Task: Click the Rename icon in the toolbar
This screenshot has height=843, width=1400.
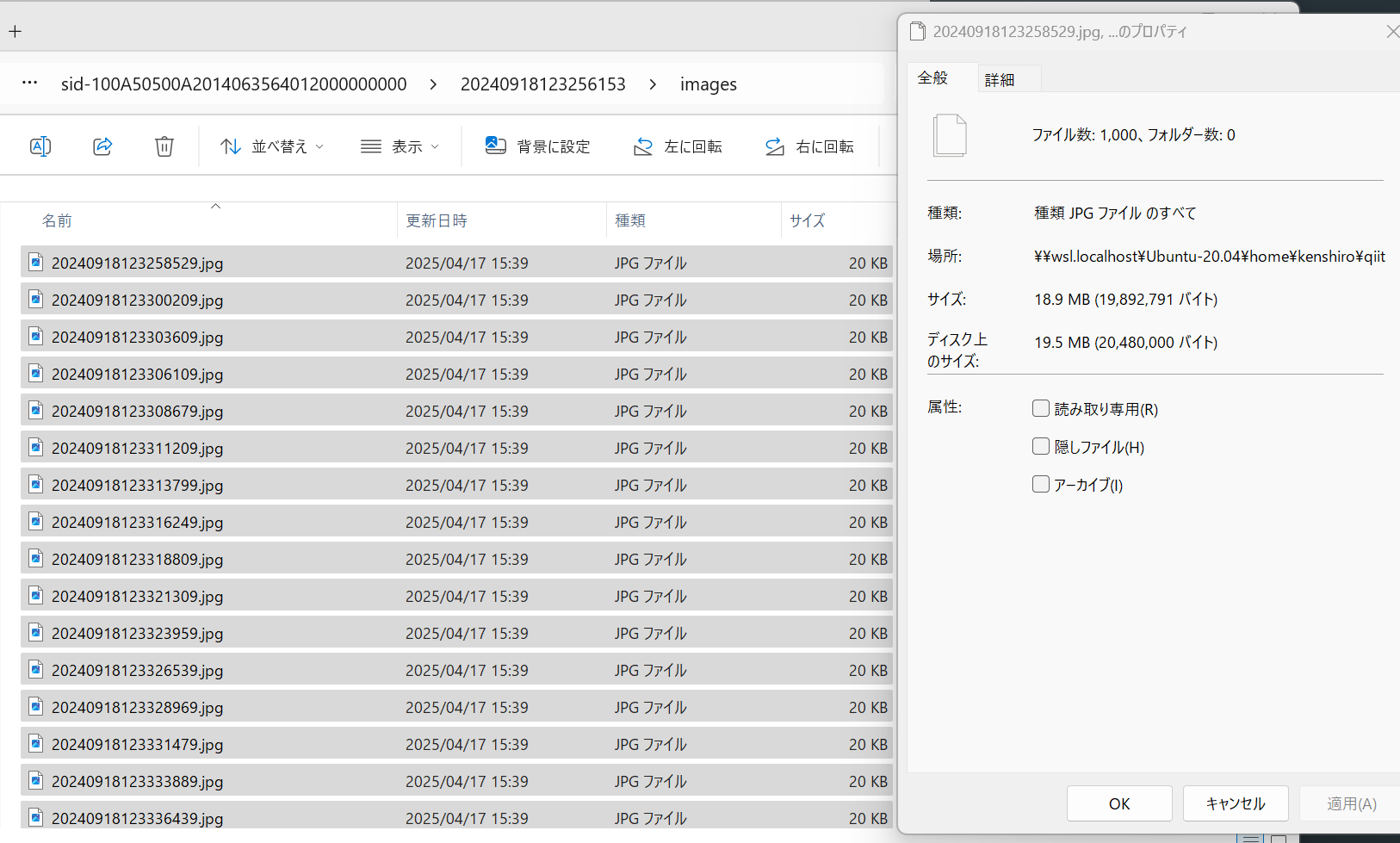Action: pos(40,146)
